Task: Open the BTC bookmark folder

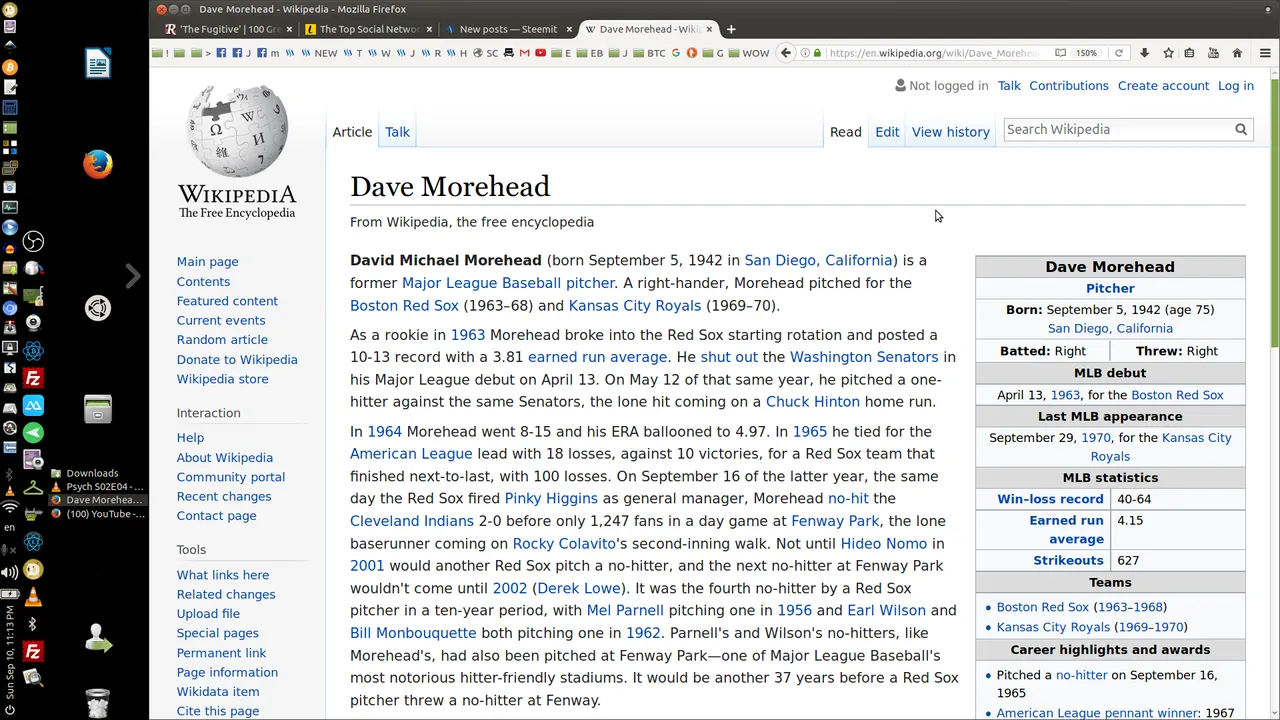Action: point(648,53)
